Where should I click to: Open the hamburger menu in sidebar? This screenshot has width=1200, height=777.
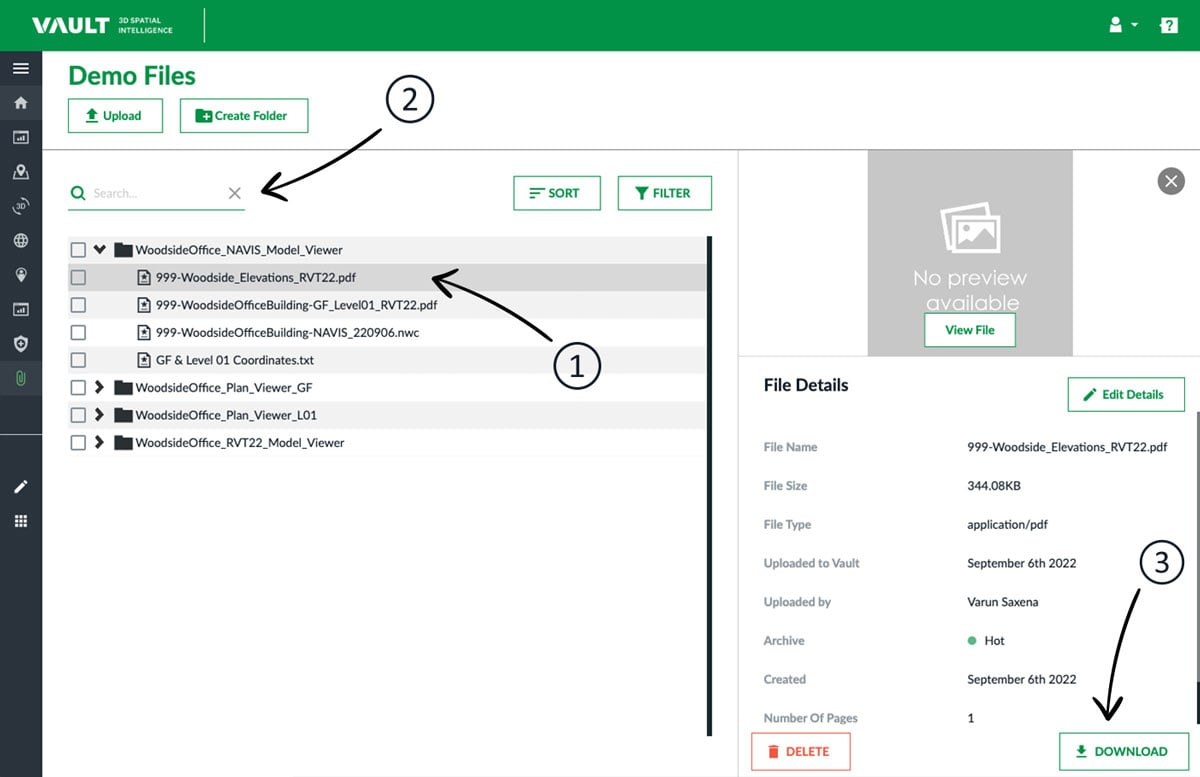click(x=20, y=69)
